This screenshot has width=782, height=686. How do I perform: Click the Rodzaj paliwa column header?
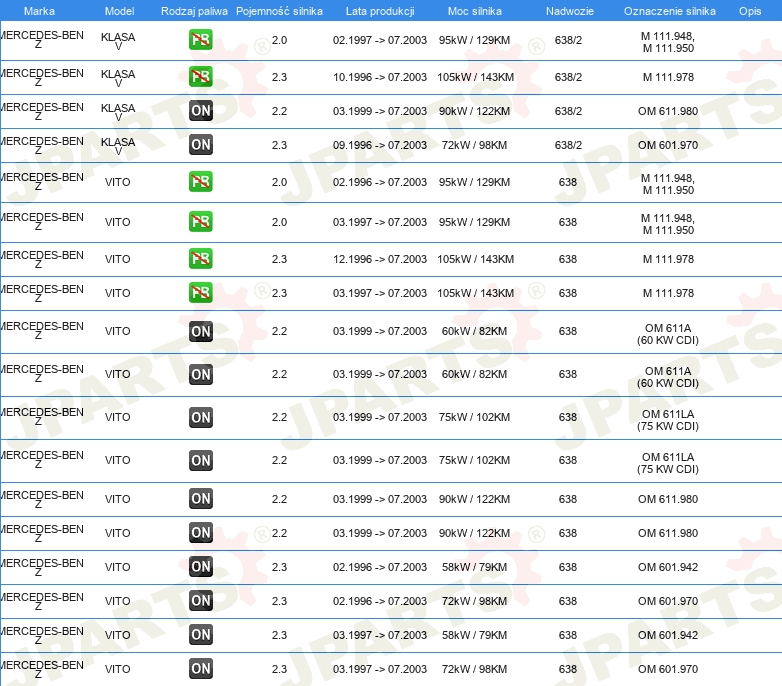(194, 11)
